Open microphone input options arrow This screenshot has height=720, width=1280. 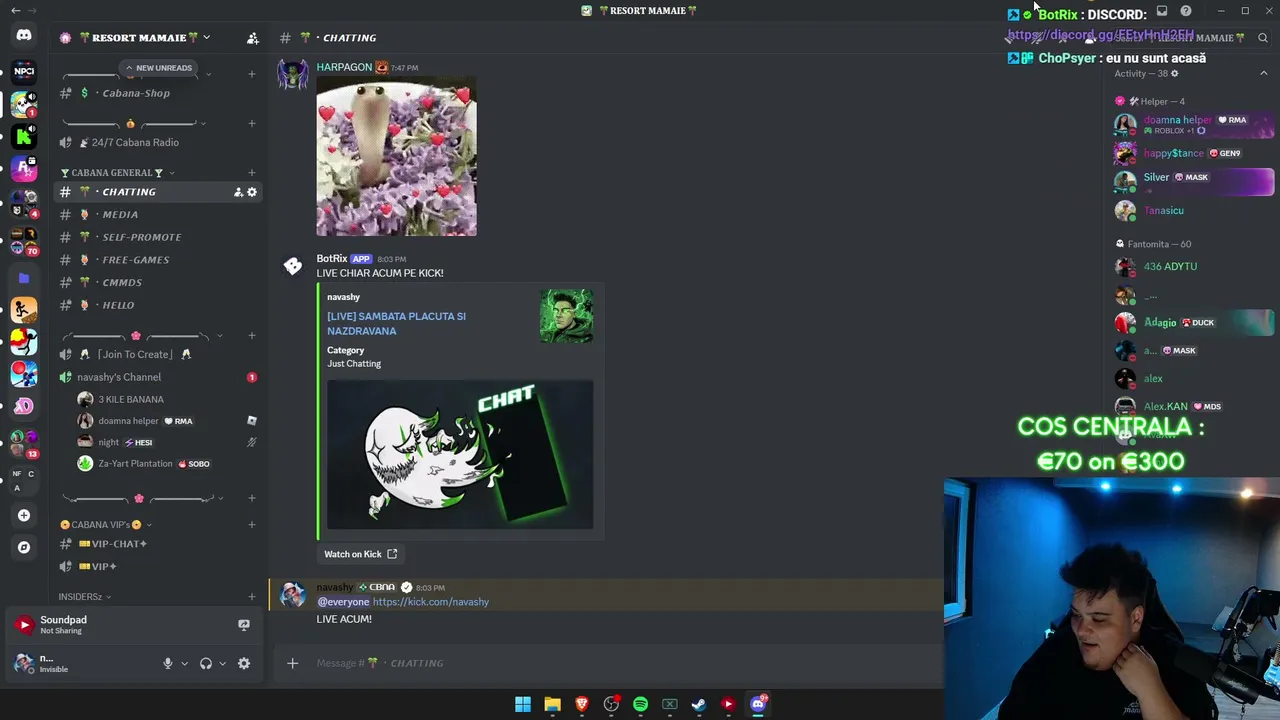pos(184,663)
